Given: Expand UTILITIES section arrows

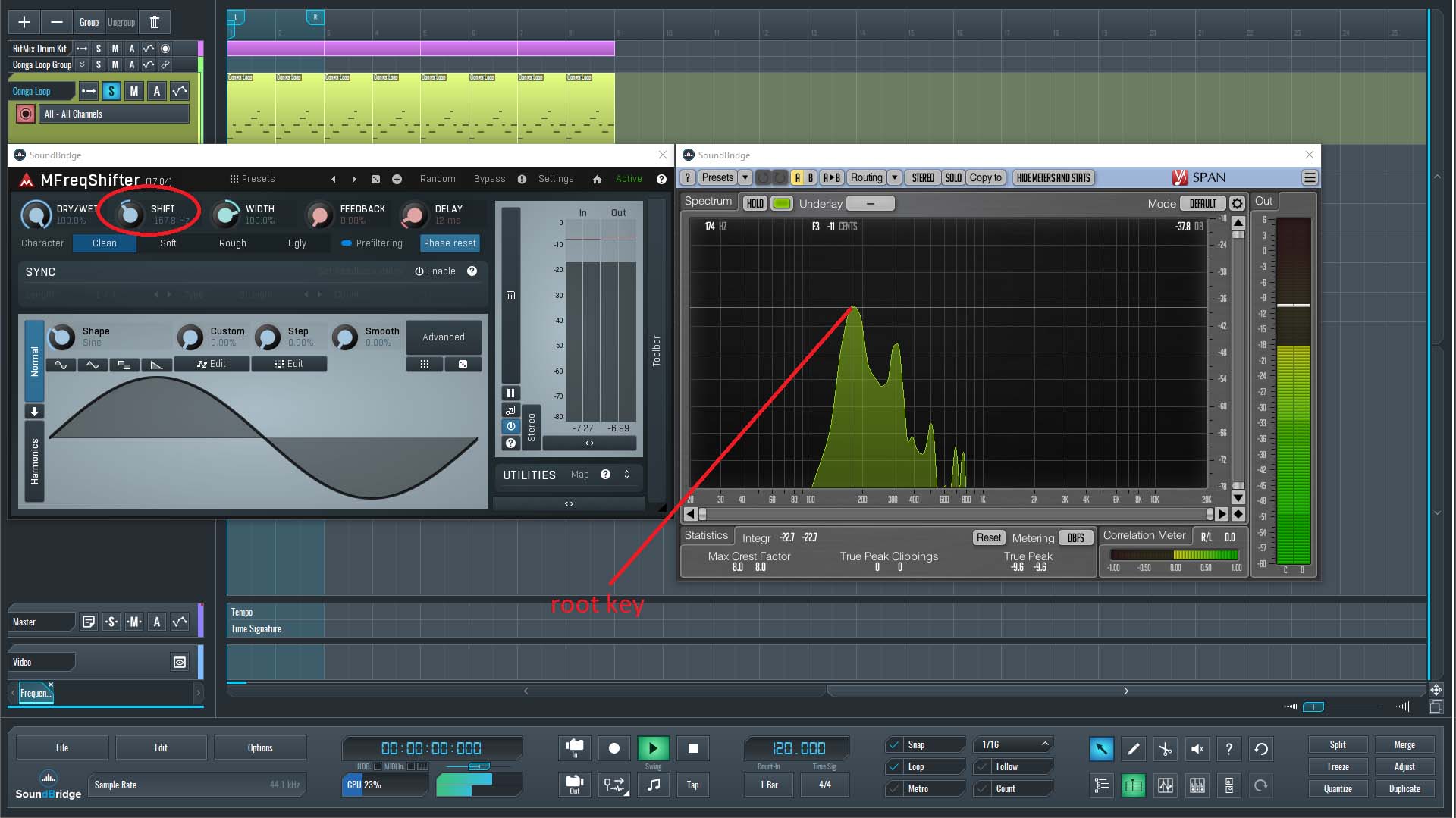Looking at the screenshot, I should [627, 475].
